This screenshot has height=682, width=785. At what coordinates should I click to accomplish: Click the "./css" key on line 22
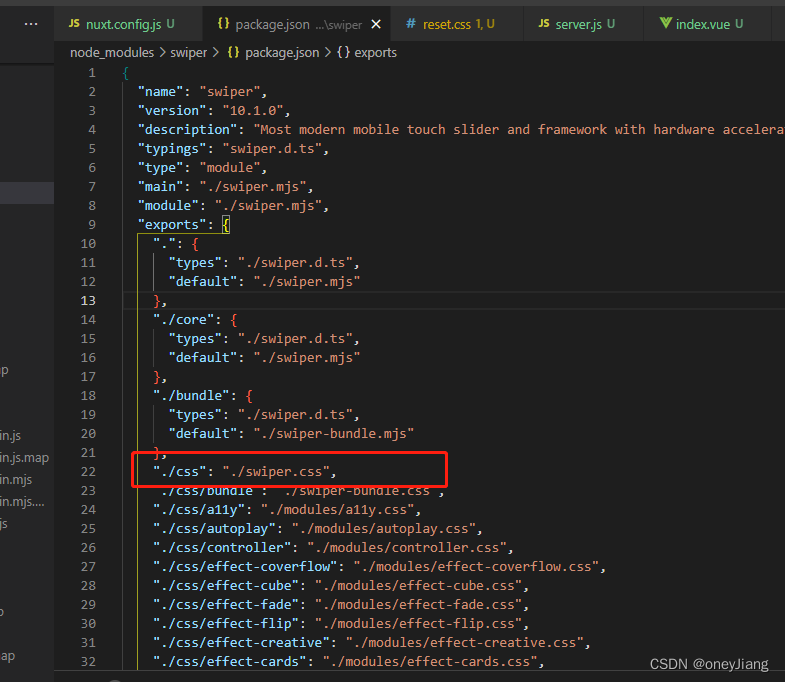point(180,472)
